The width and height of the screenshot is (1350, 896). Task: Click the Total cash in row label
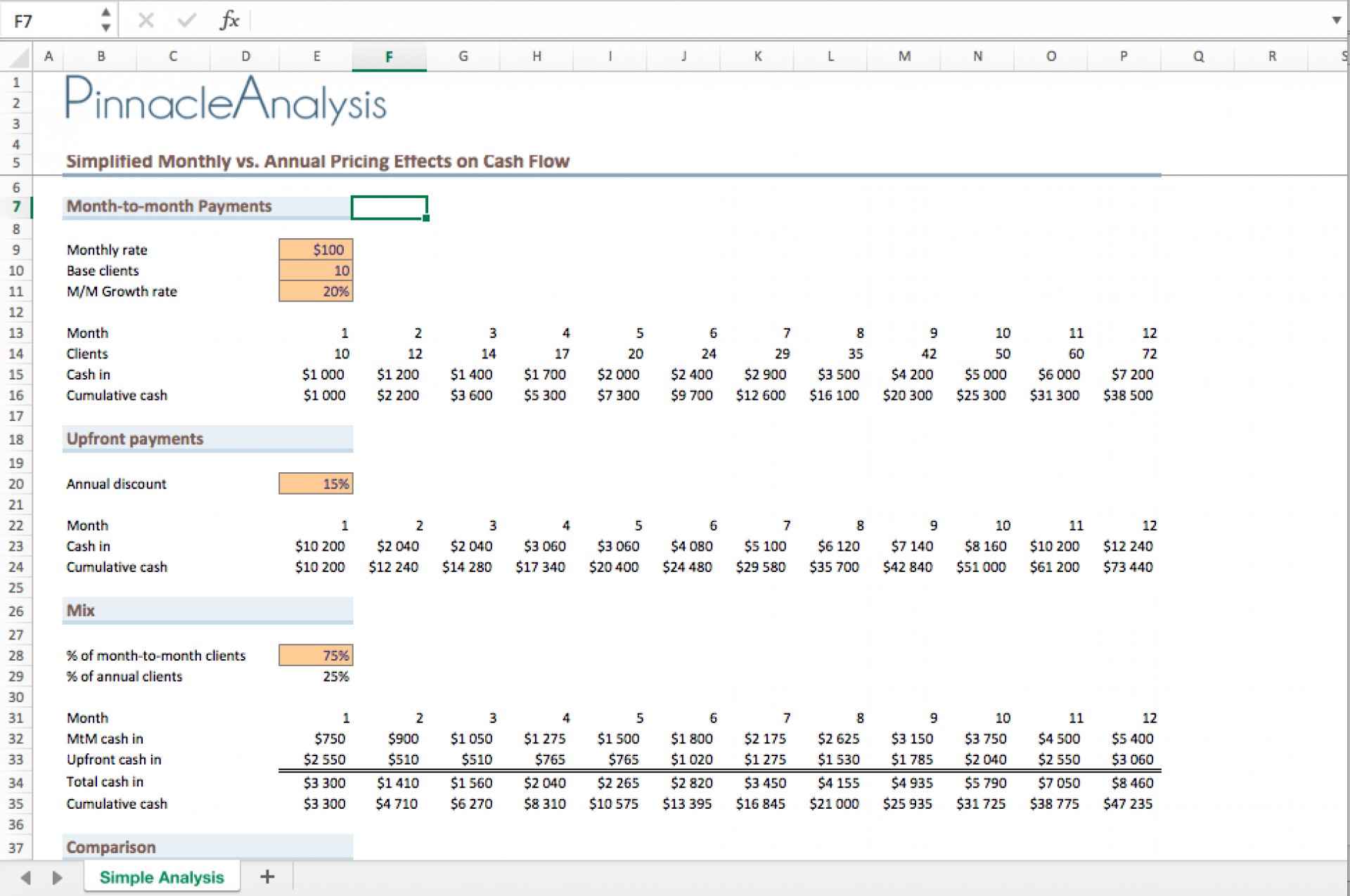(105, 782)
